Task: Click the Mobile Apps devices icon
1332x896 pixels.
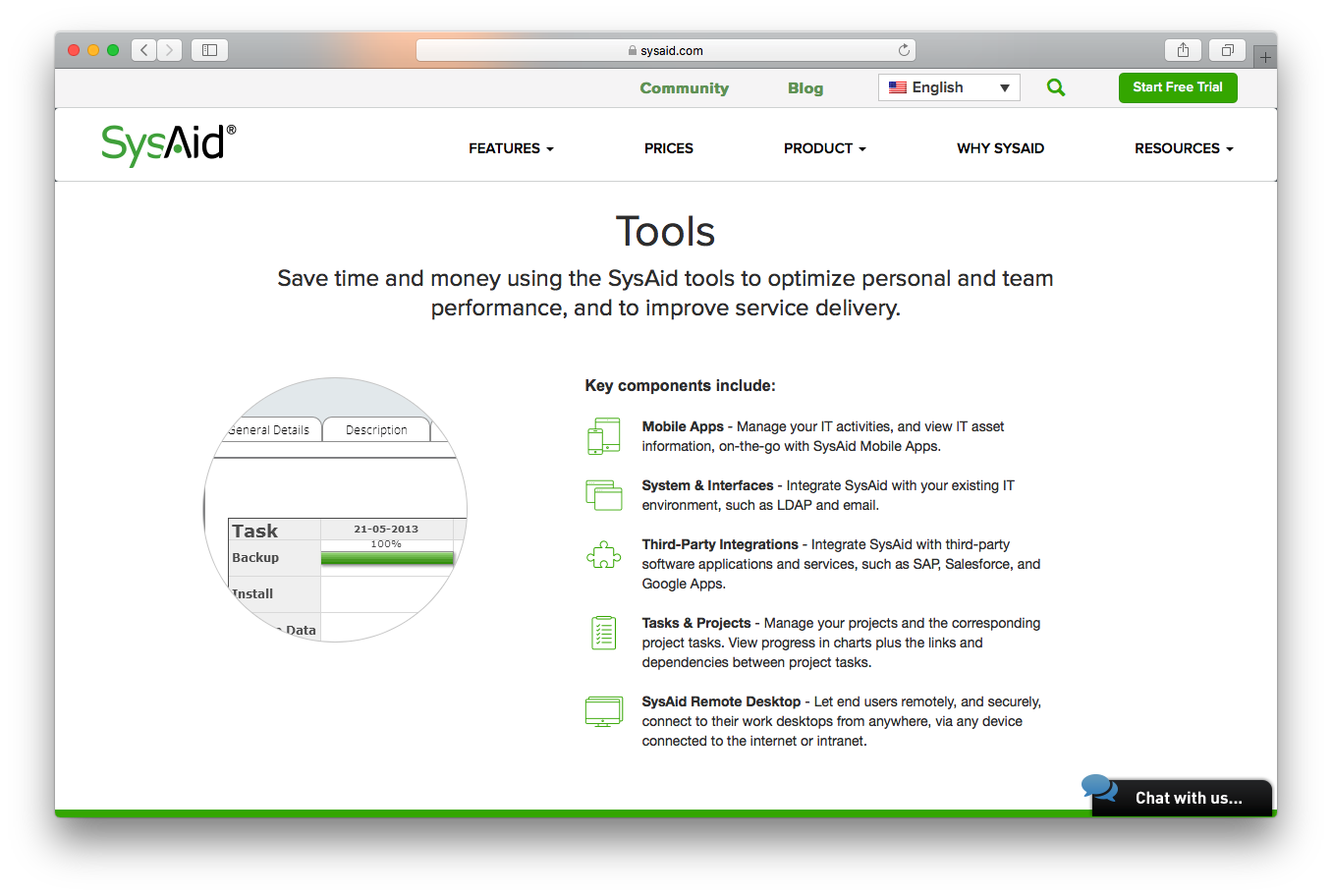Action: click(603, 436)
